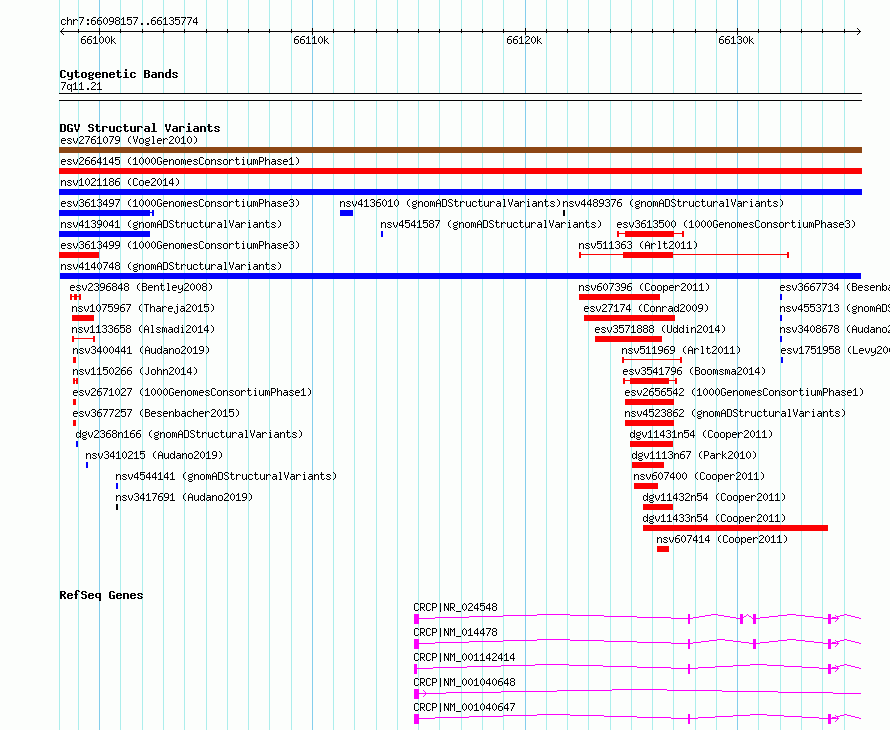Viewport: 890px width, 730px height.
Task: Open the esv1751958 variant label
Action: (x=835, y=350)
